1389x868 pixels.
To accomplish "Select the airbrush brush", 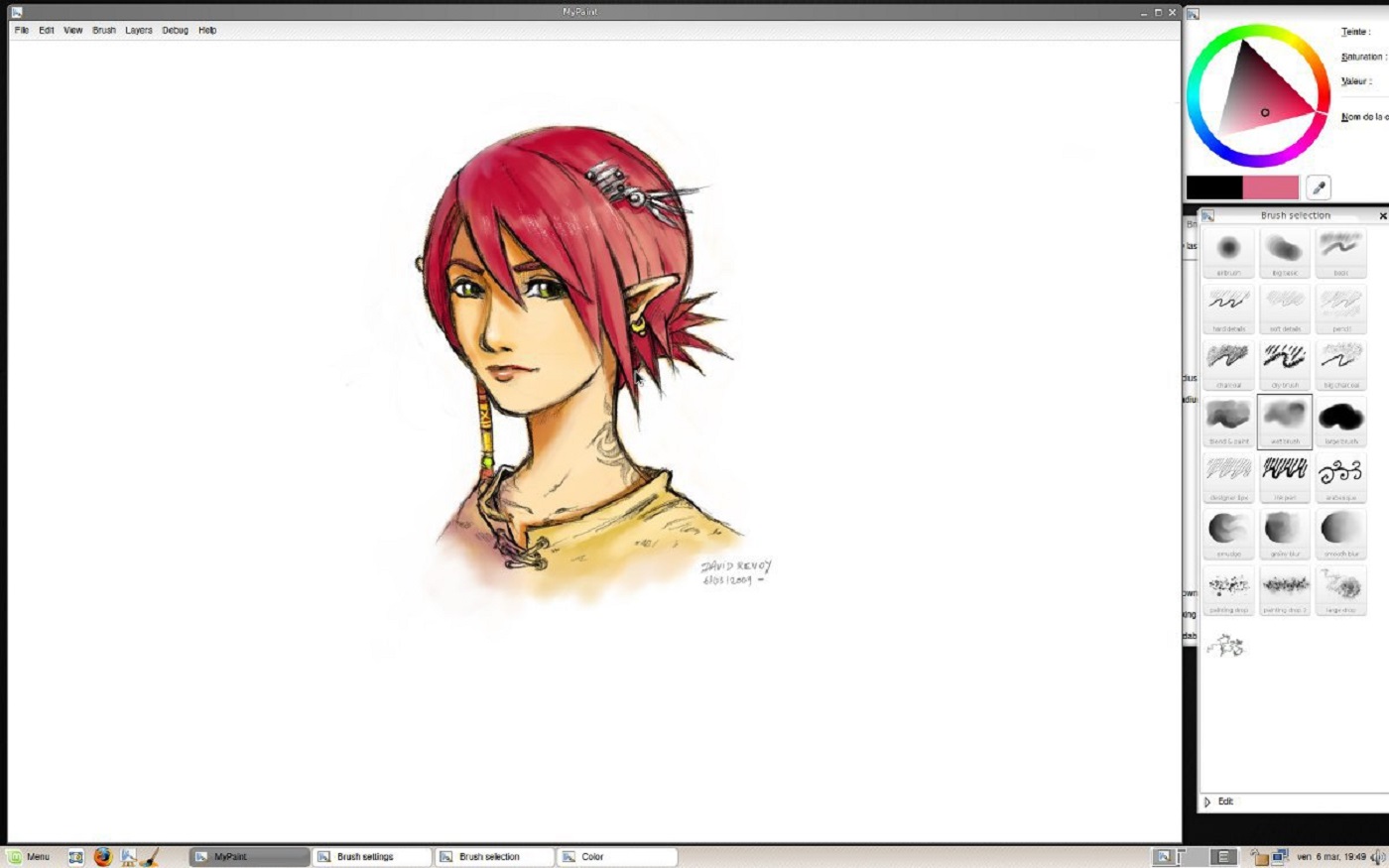I will [1228, 246].
